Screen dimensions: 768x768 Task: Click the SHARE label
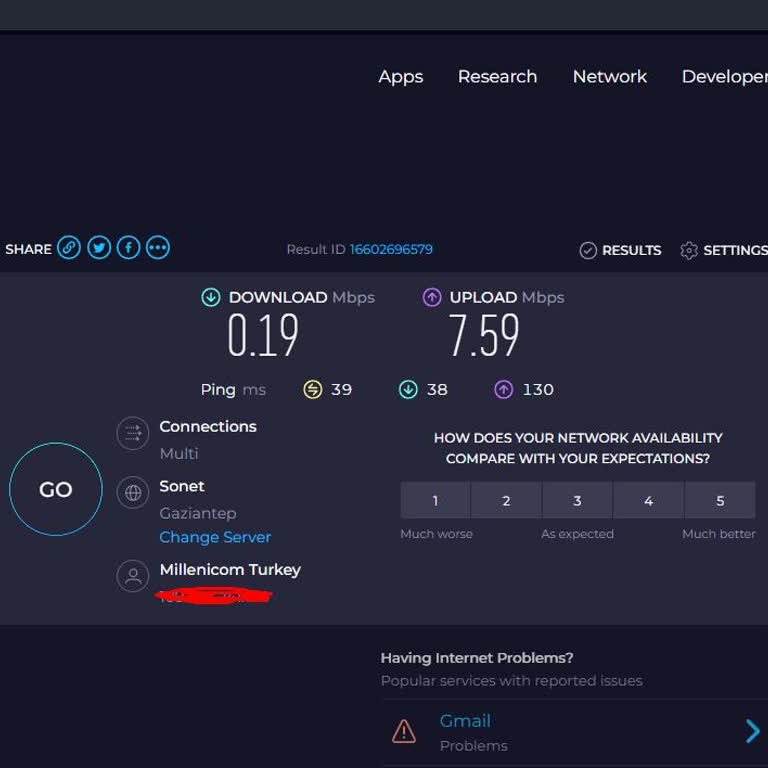tap(28, 249)
